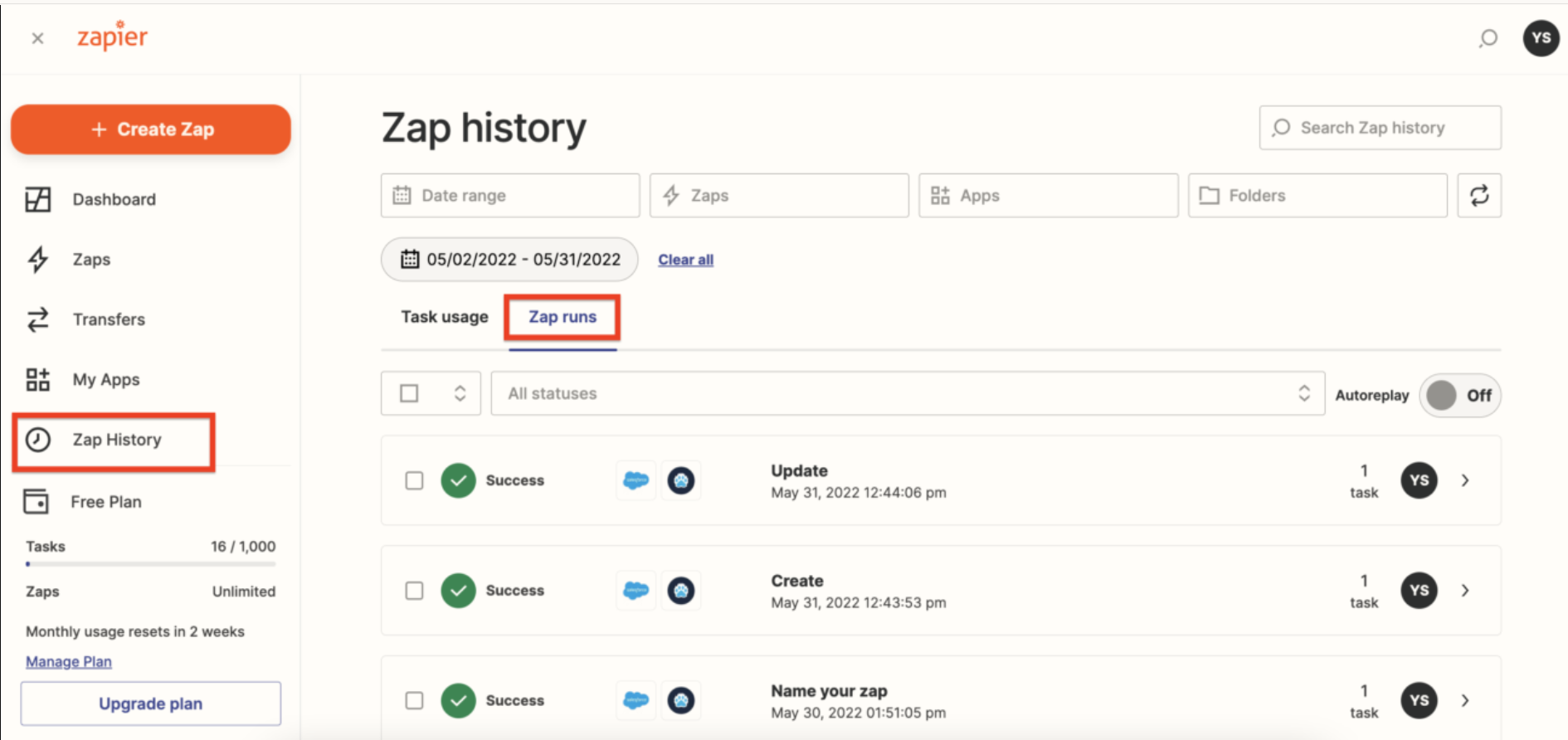
Task: Click the Create Zap button
Action: (x=151, y=129)
